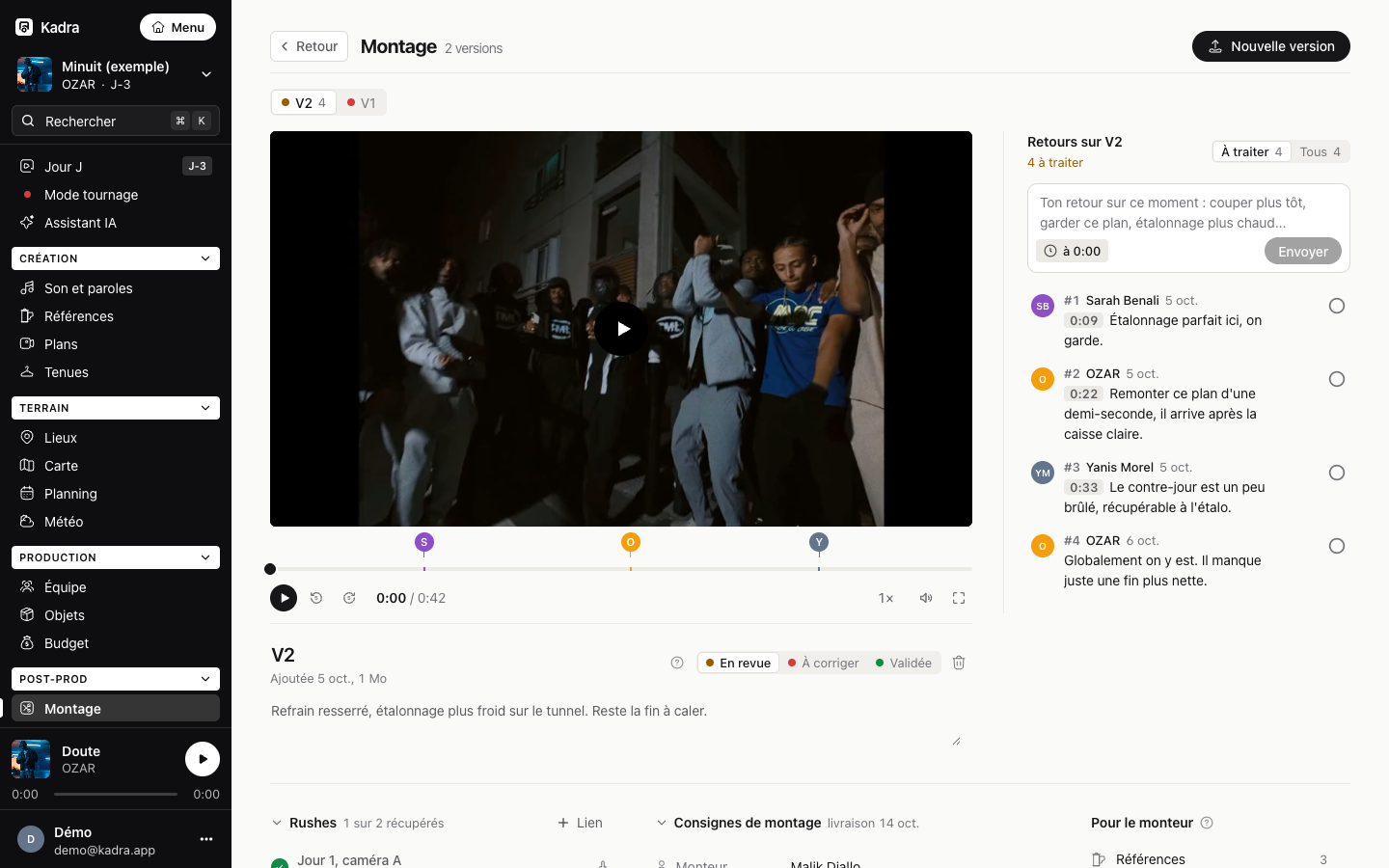Send the comment with Envoyer

pos(1303,251)
